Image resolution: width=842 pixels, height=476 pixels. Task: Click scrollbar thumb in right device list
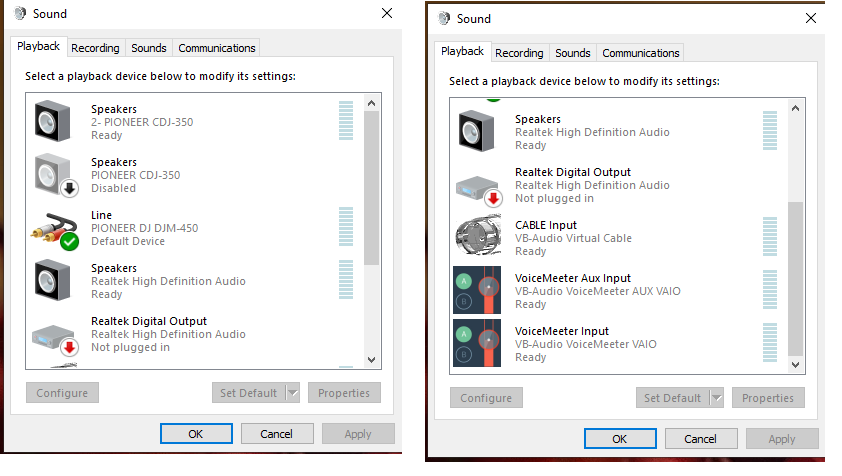click(795, 279)
